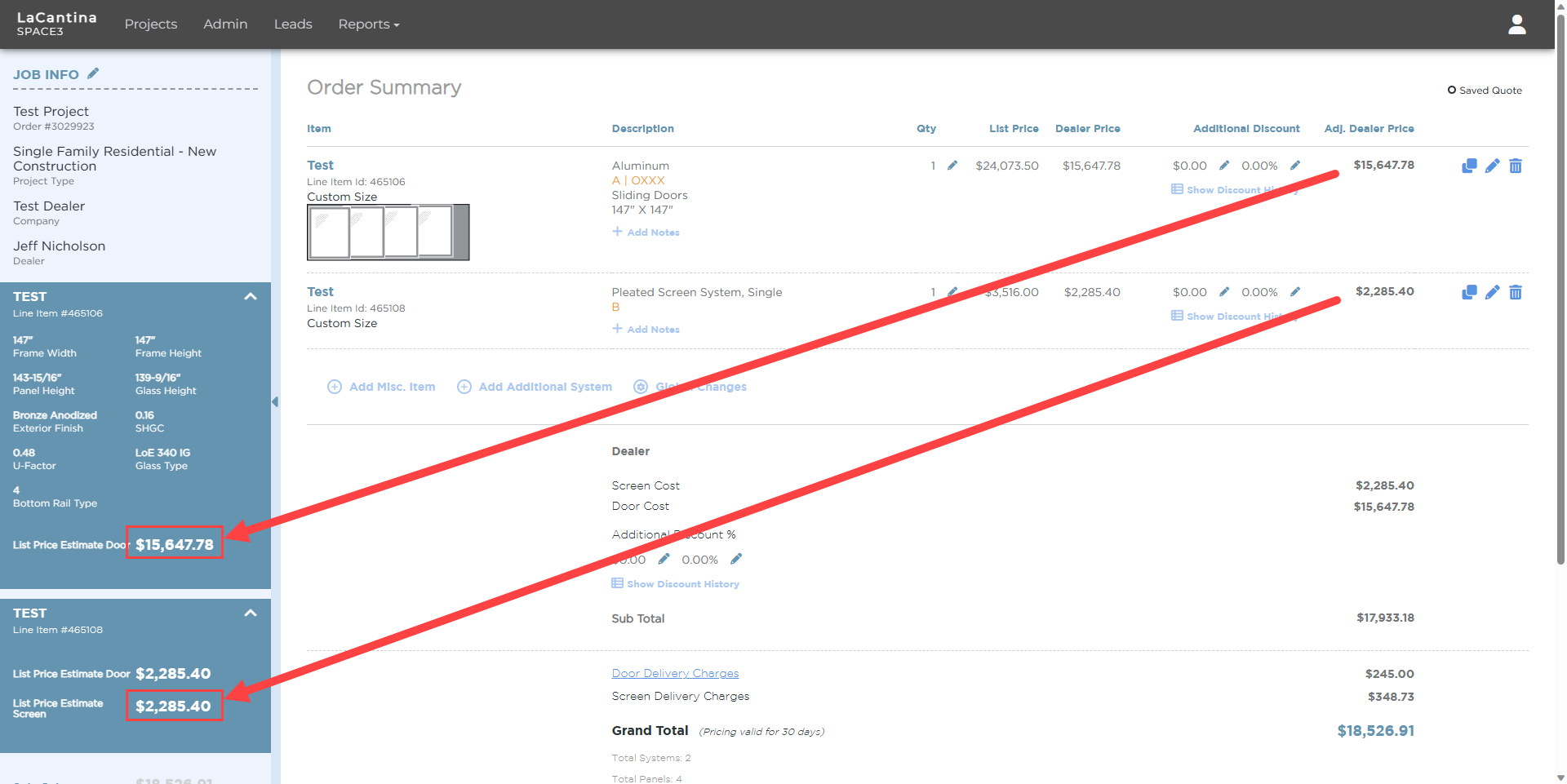This screenshot has height=784, width=1567.
Task: Delete the Aluminum Sliding Doors line item
Action: [1516, 166]
